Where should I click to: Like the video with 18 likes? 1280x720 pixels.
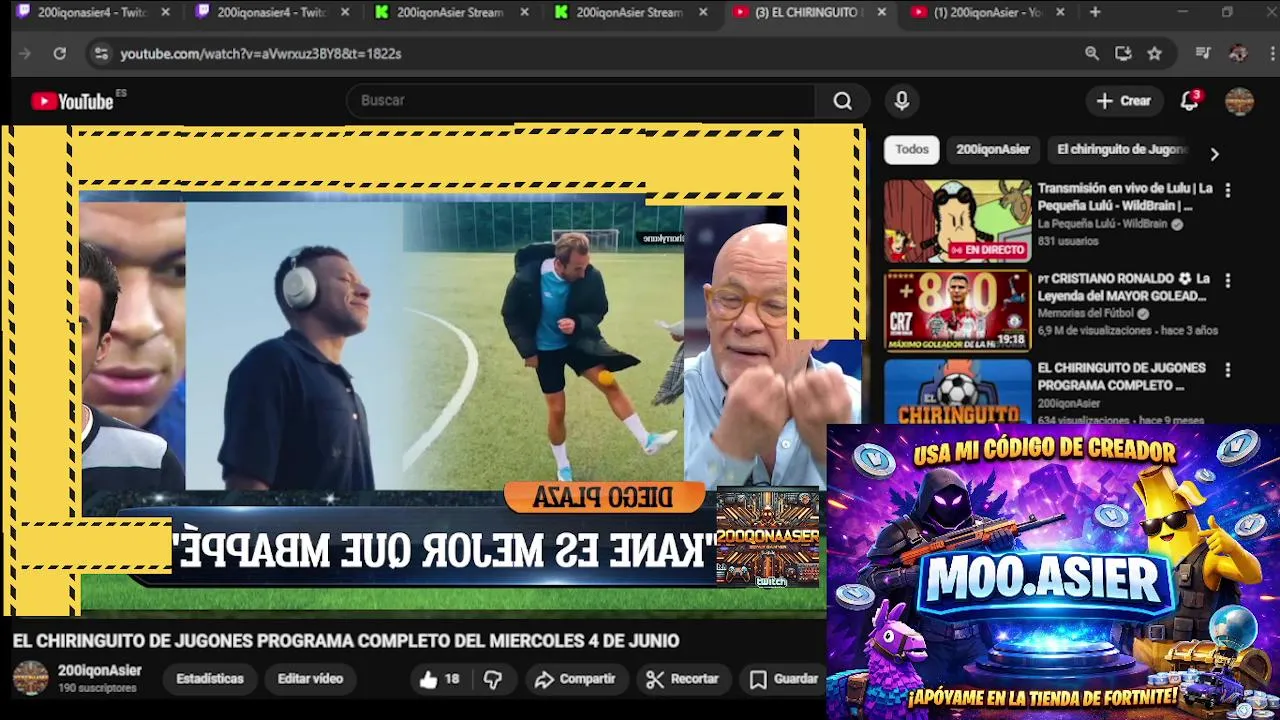(x=439, y=679)
